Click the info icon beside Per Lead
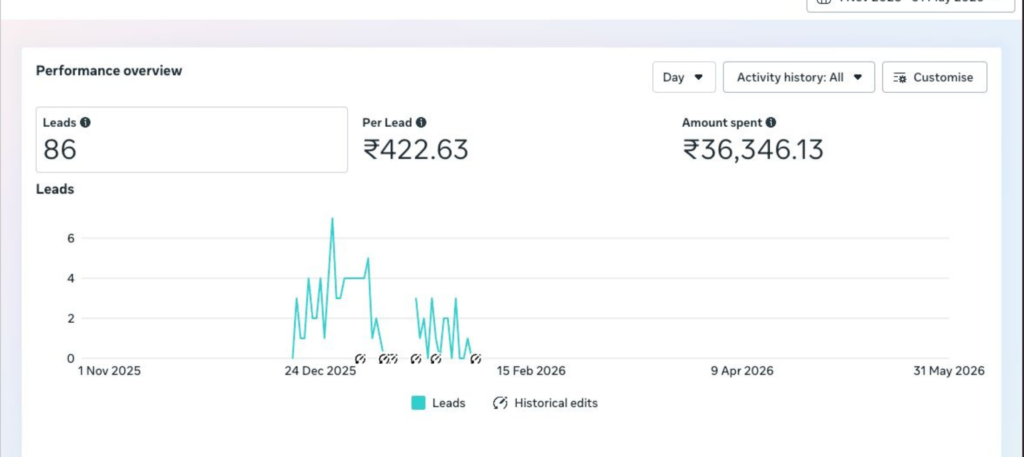 pyautogui.click(x=421, y=122)
